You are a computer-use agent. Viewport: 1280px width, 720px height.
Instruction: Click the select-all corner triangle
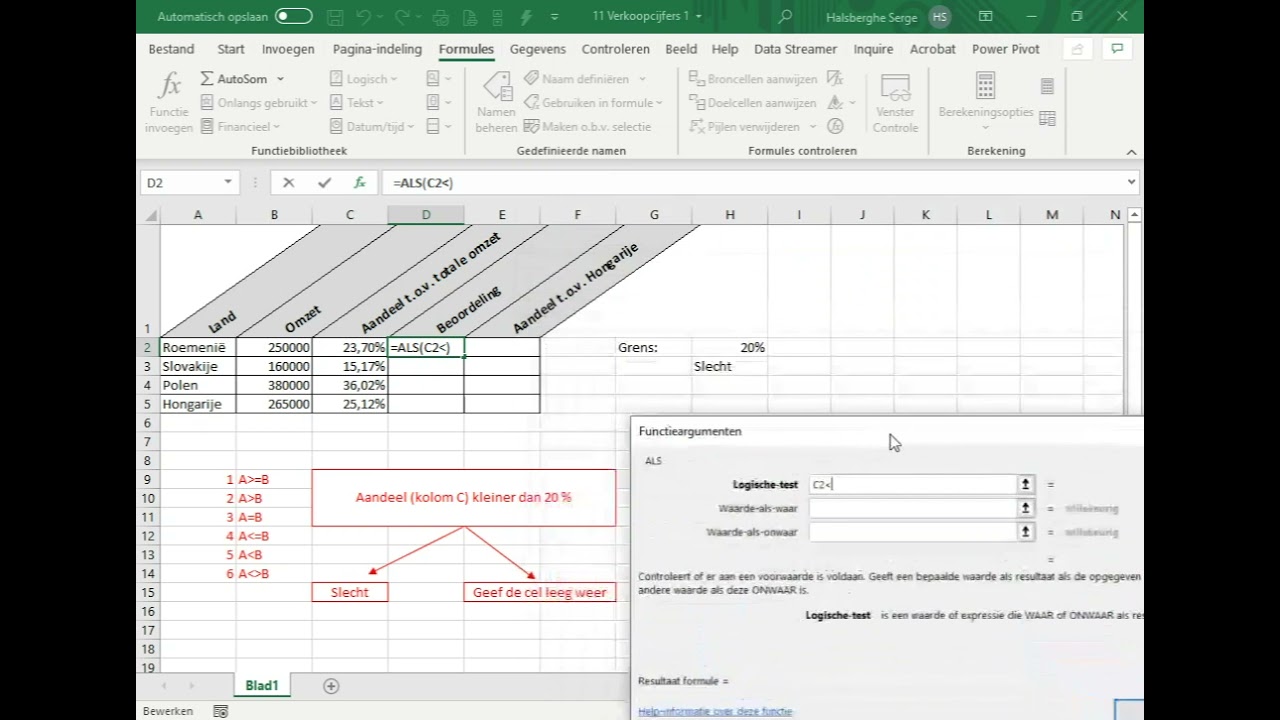point(149,215)
